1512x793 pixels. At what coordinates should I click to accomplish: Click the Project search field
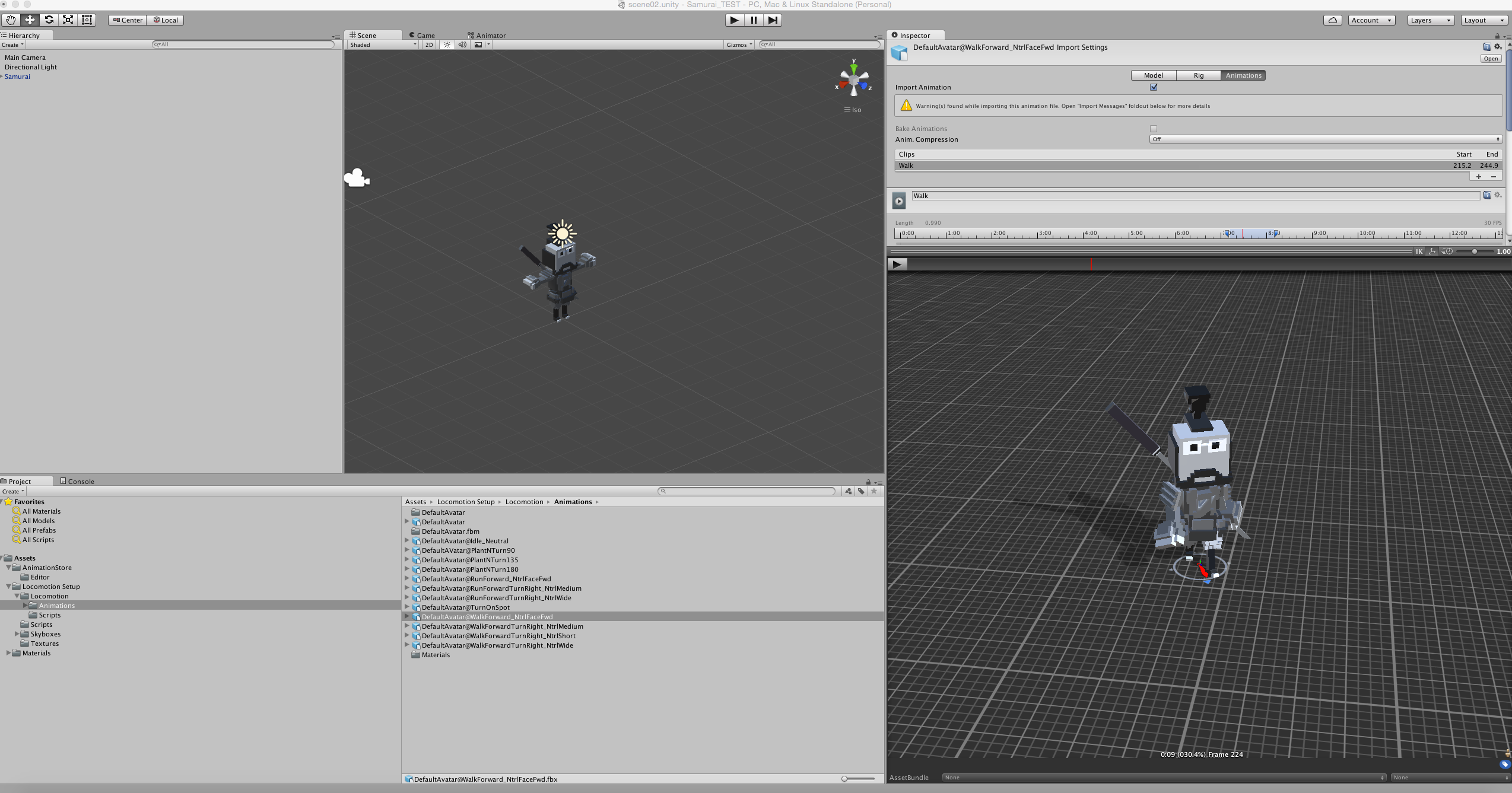[x=747, y=491]
